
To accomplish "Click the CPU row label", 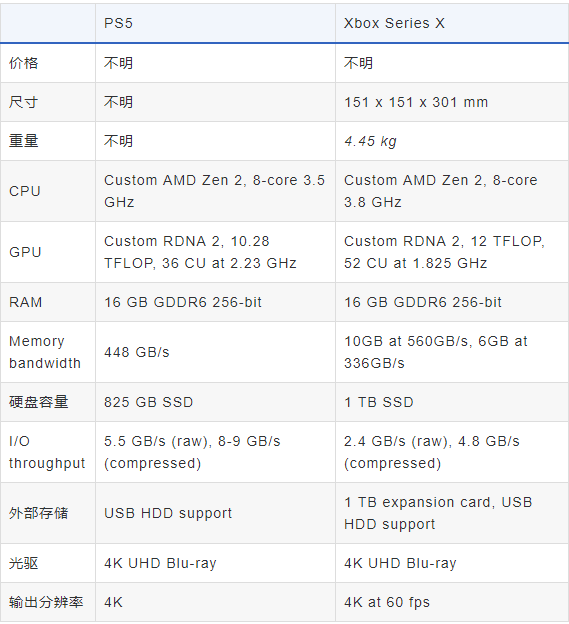I will pos(48,191).
